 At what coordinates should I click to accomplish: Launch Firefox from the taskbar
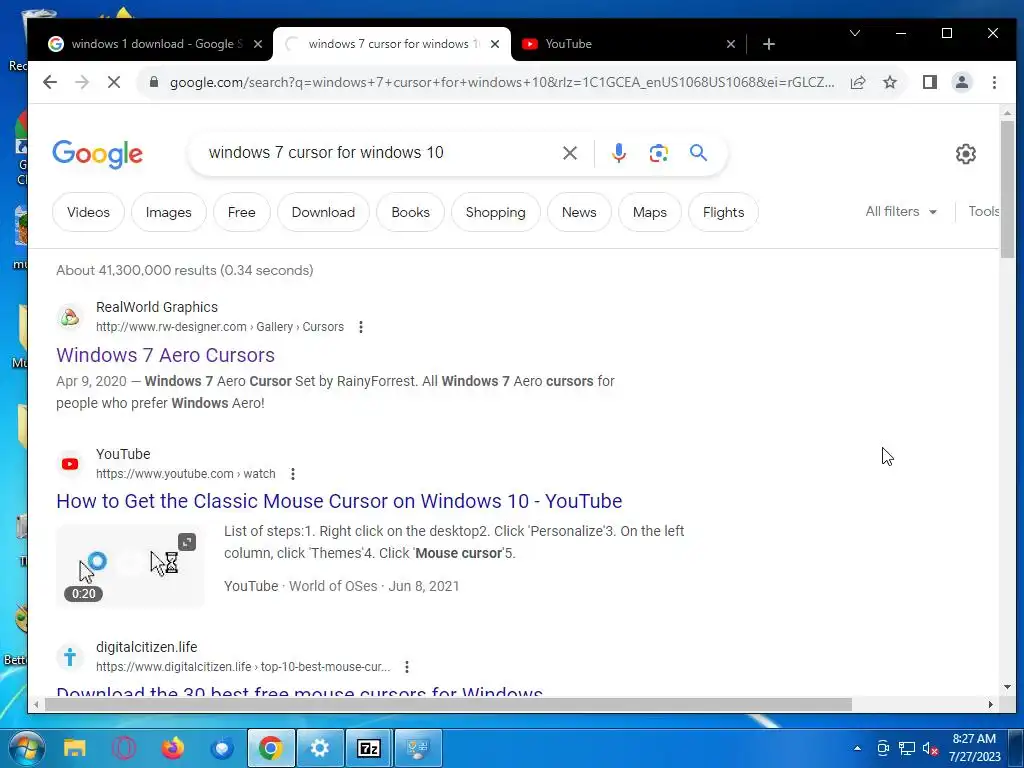click(172, 748)
